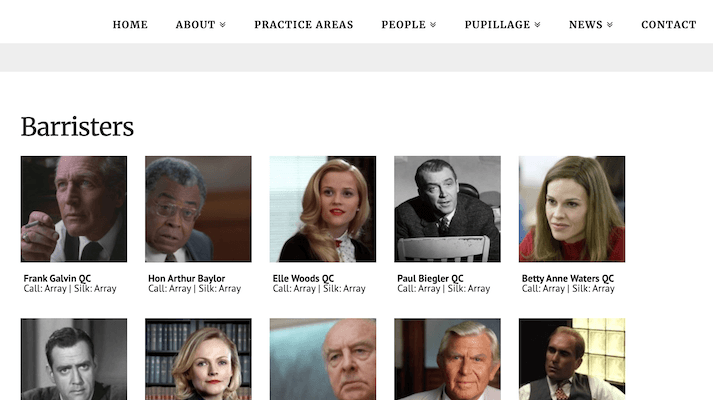The image size is (713, 400).
Task: Open the vest-wearing man by window portrait
Action: click(x=572, y=359)
